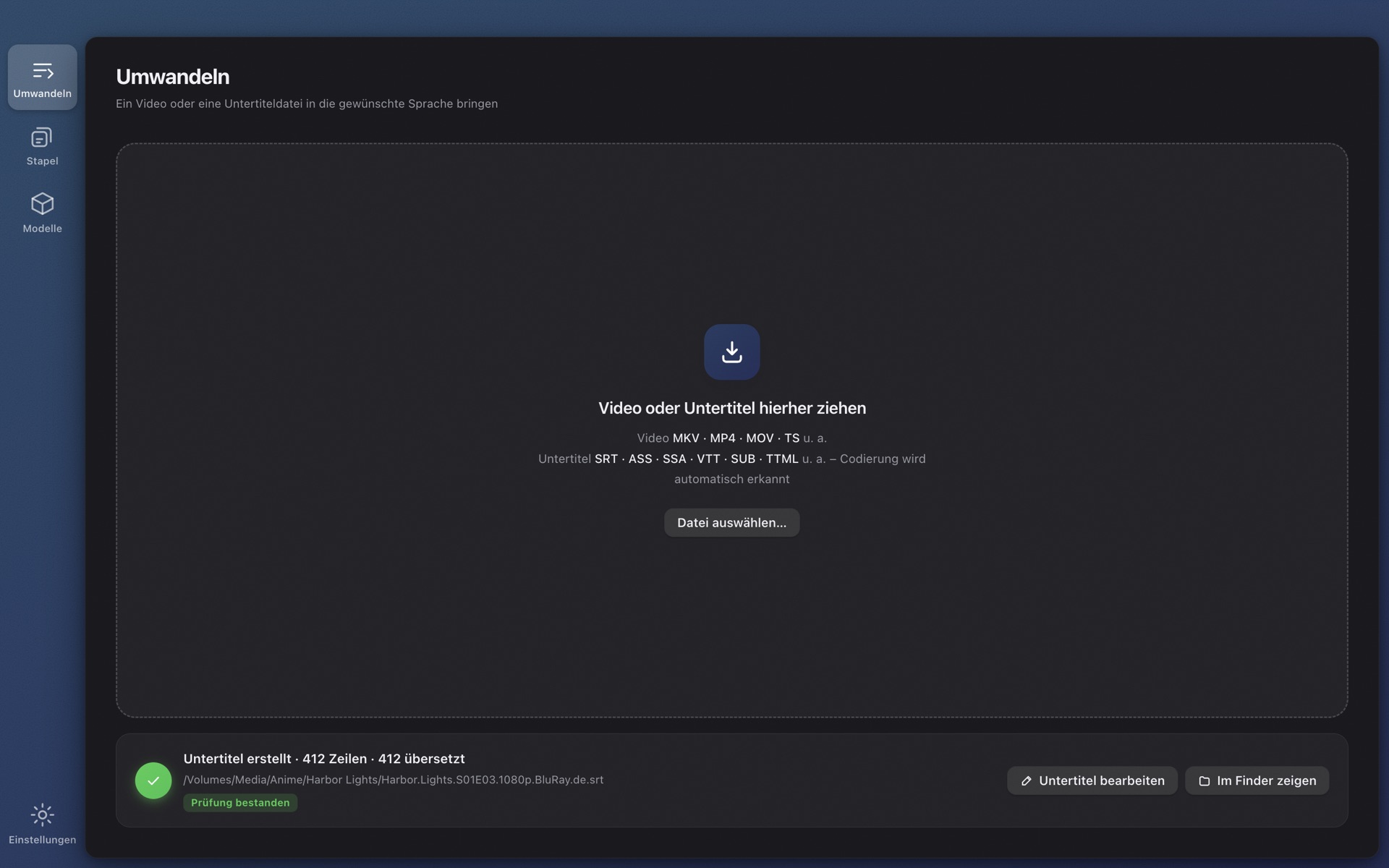Viewport: 1389px width, 868px height.
Task: Click the Harbor.Lights .de.srt file path
Action: tap(393, 780)
